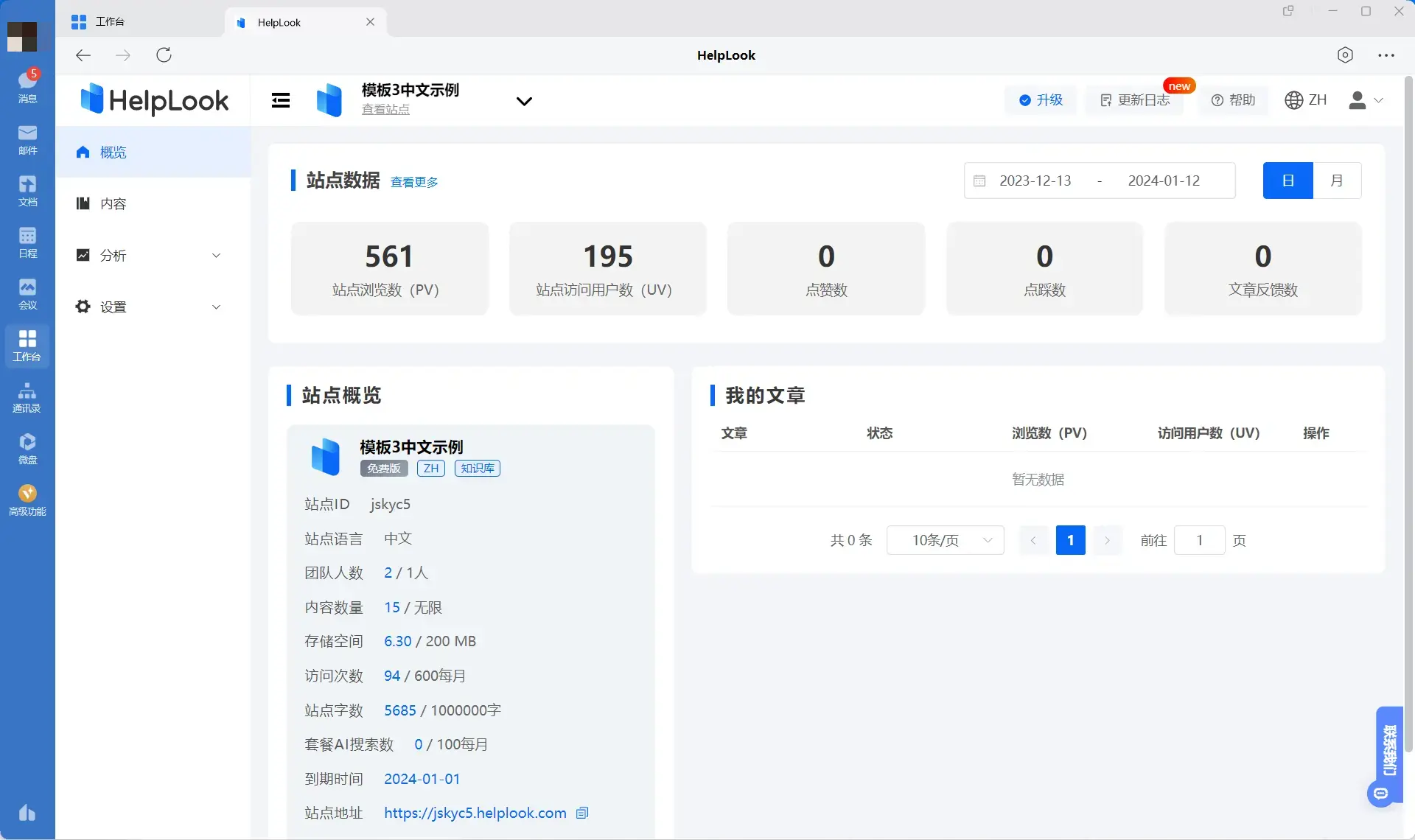Image resolution: width=1415 pixels, height=840 pixels.
Task: Click the page refresh icon
Action: [x=164, y=55]
